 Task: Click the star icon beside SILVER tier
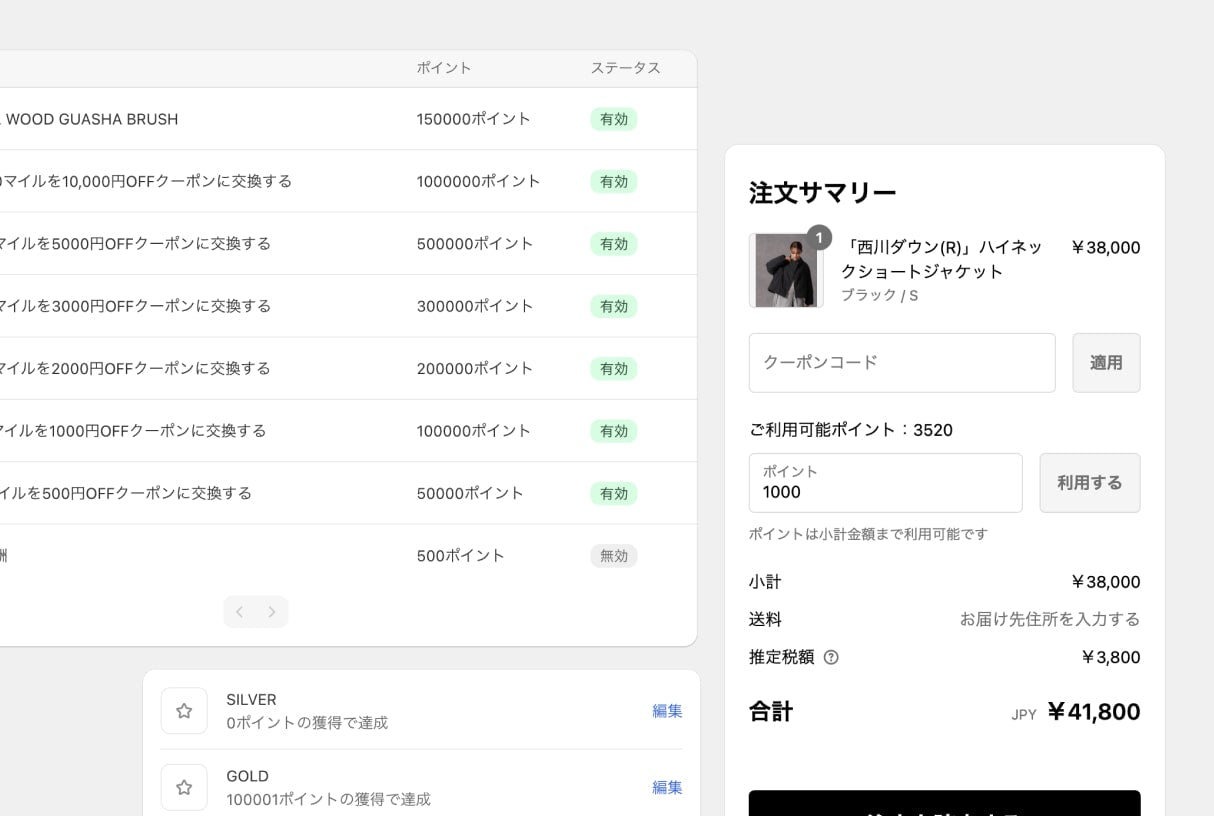184,711
